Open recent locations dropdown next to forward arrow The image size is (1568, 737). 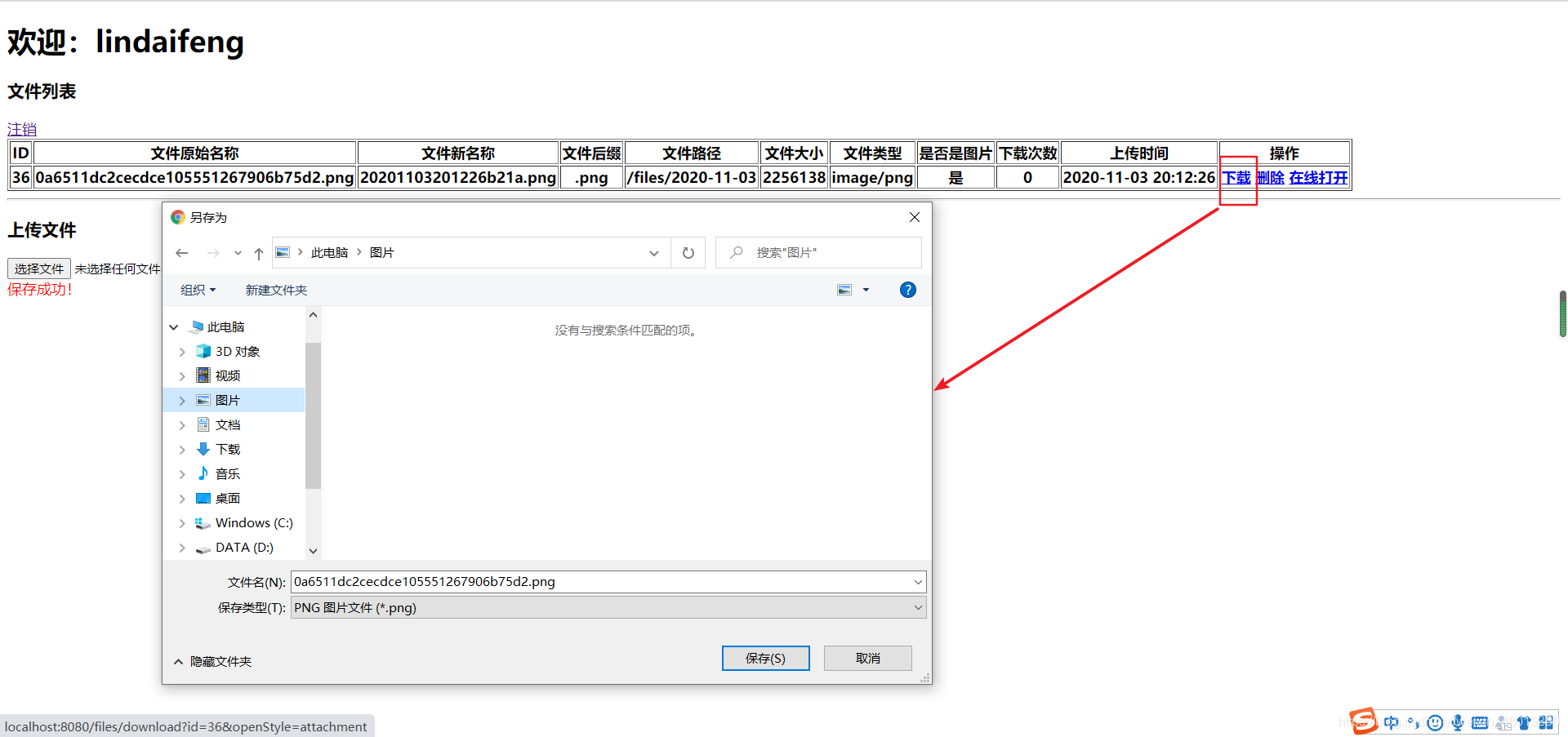(x=238, y=253)
